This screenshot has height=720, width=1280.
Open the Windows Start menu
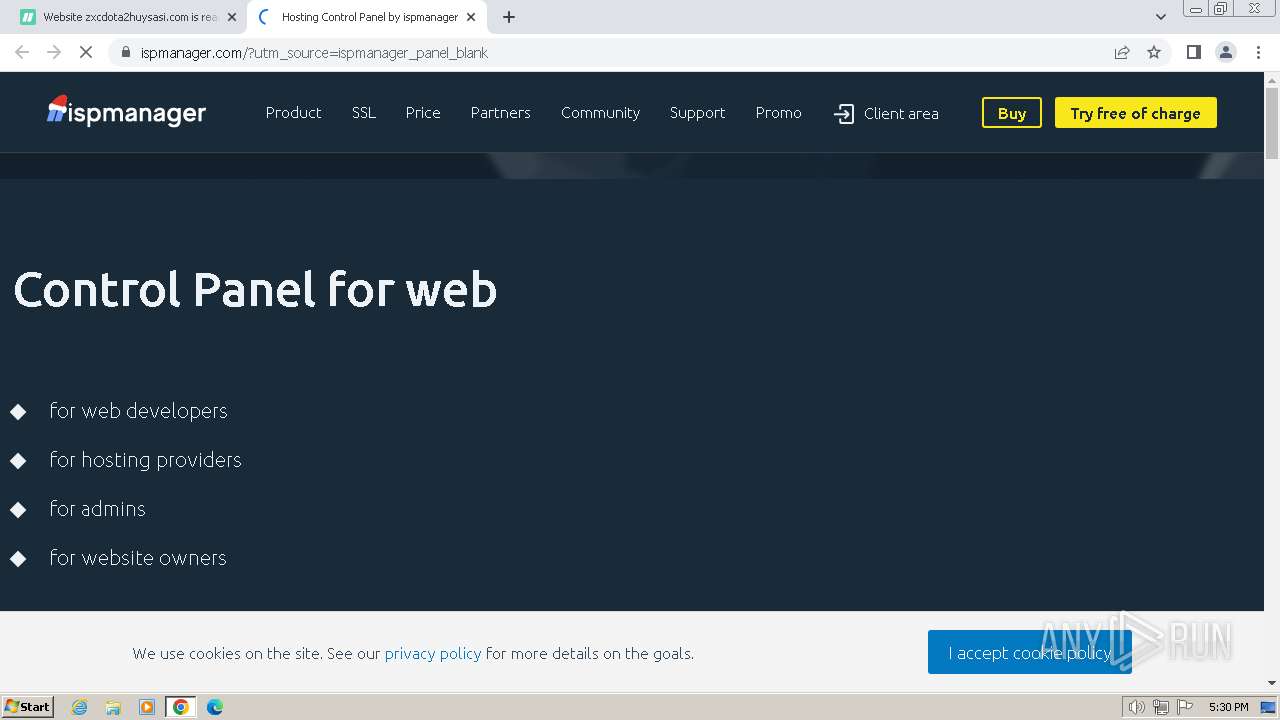(x=28, y=707)
